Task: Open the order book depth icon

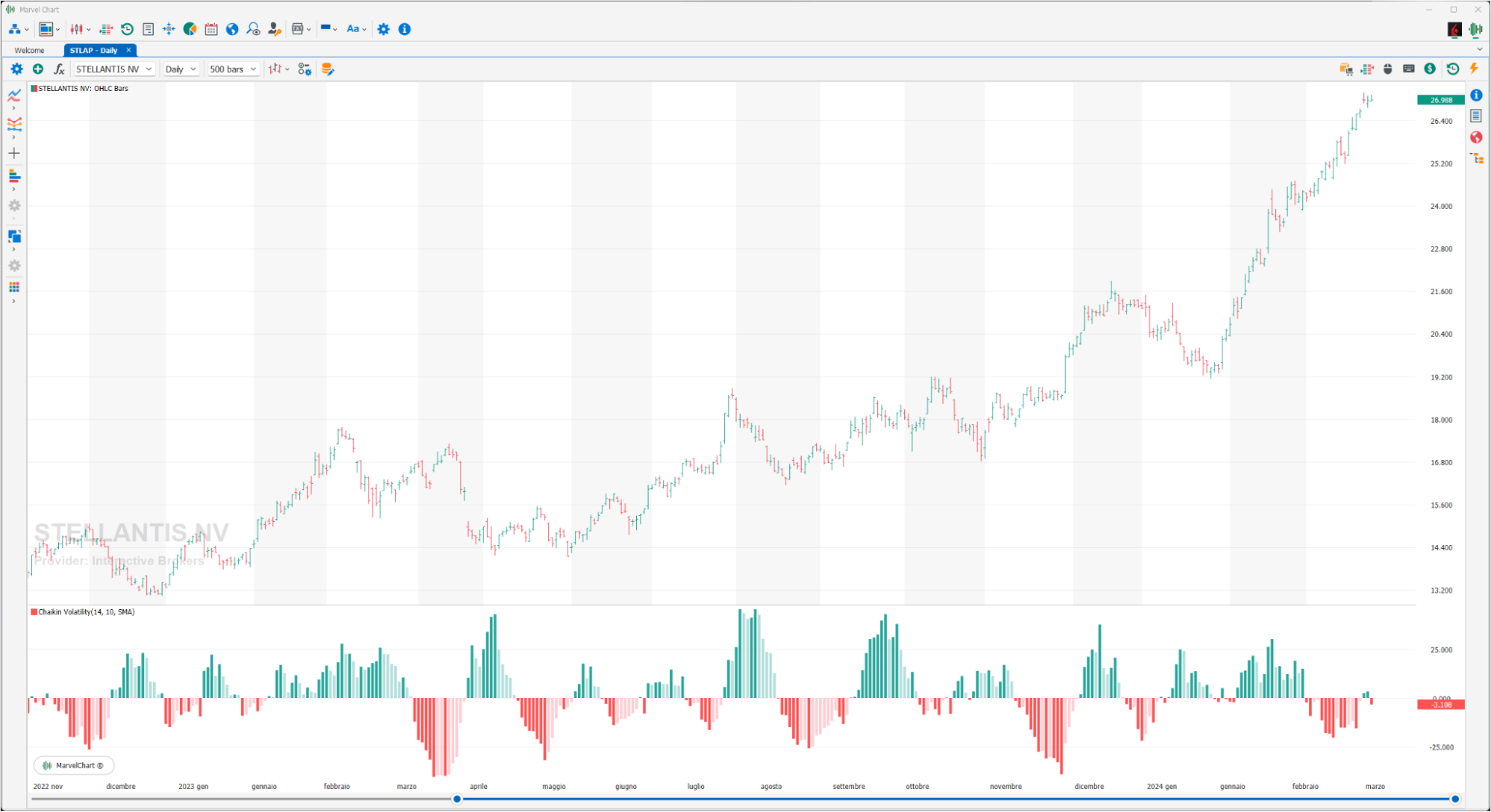Action: point(106,29)
